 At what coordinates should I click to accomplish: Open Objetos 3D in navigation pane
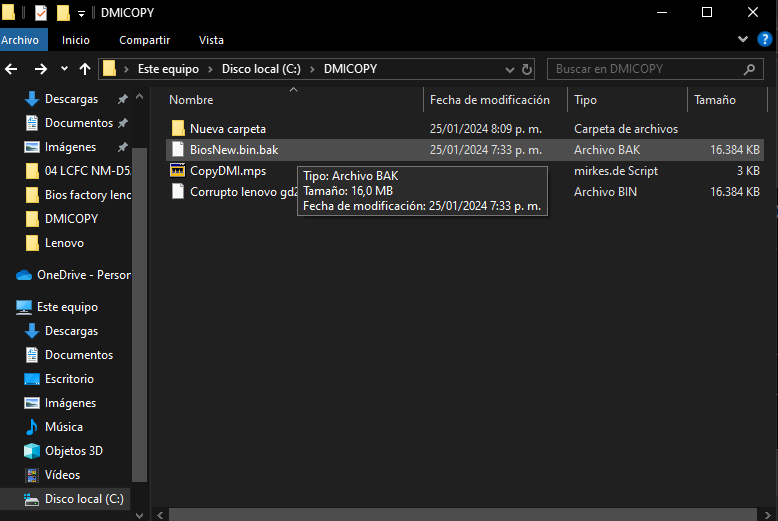pyautogui.click(x=73, y=451)
